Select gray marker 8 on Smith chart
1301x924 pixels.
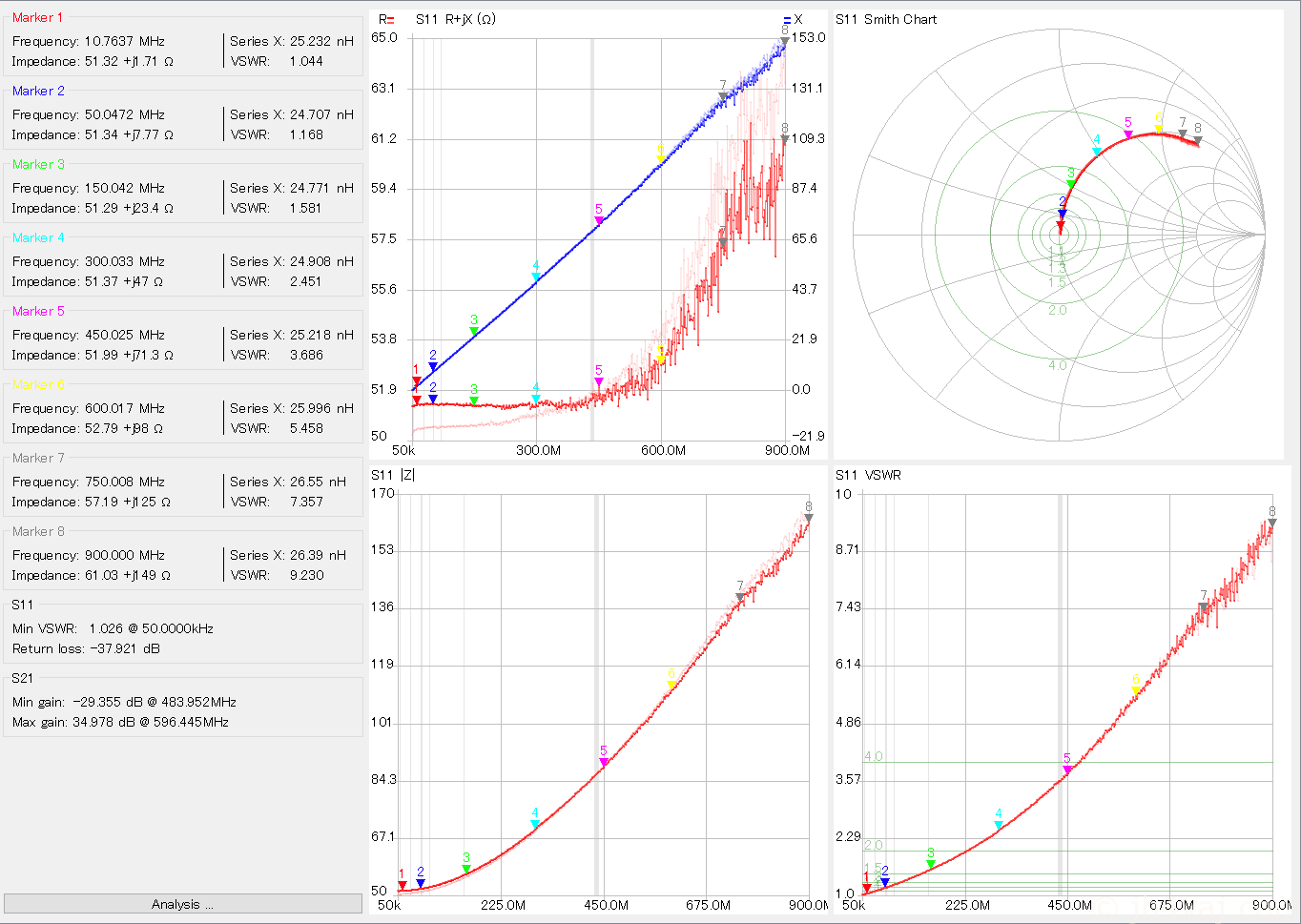coord(1198,140)
